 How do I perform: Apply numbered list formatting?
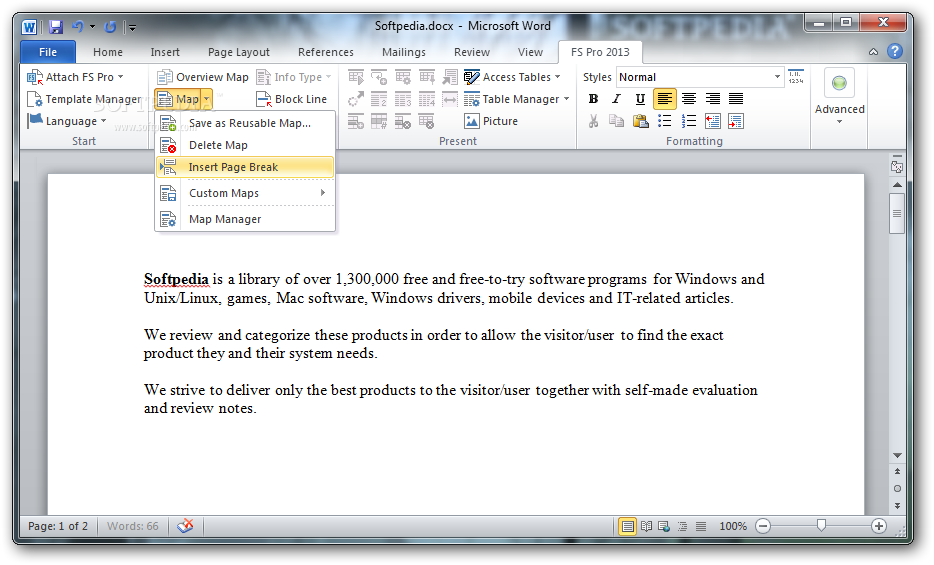[689, 121]
